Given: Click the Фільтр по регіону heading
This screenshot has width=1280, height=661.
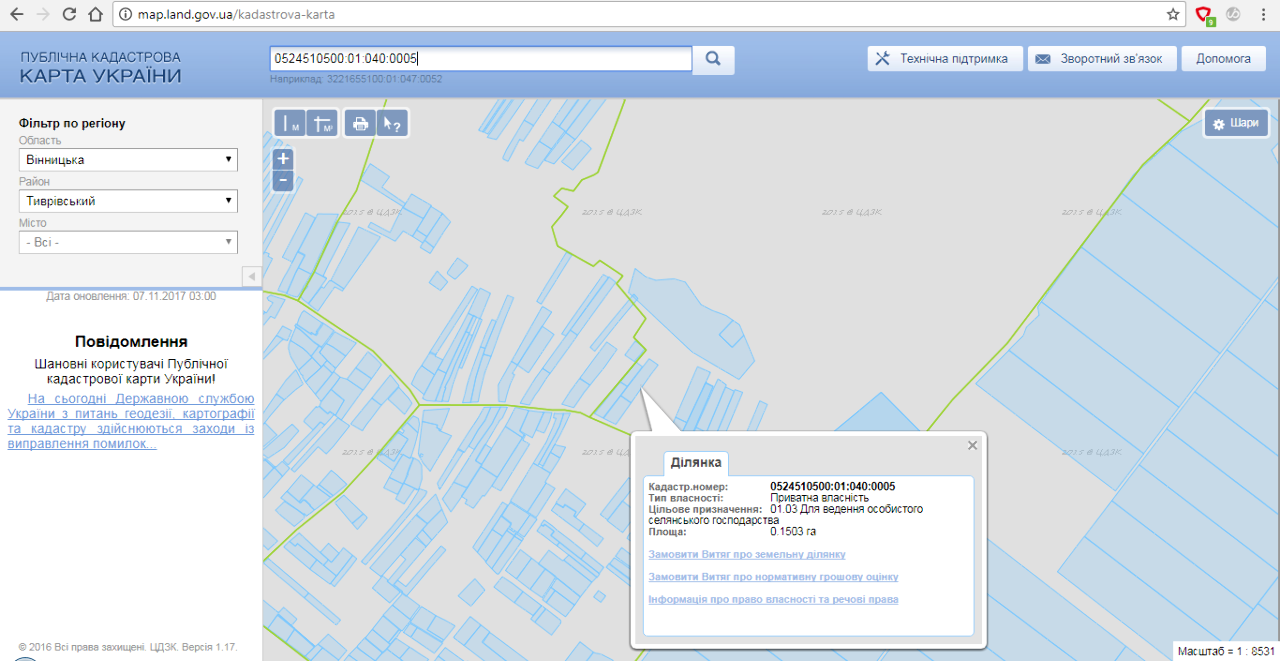Looking at the screenshot, I should coord(72,123).
